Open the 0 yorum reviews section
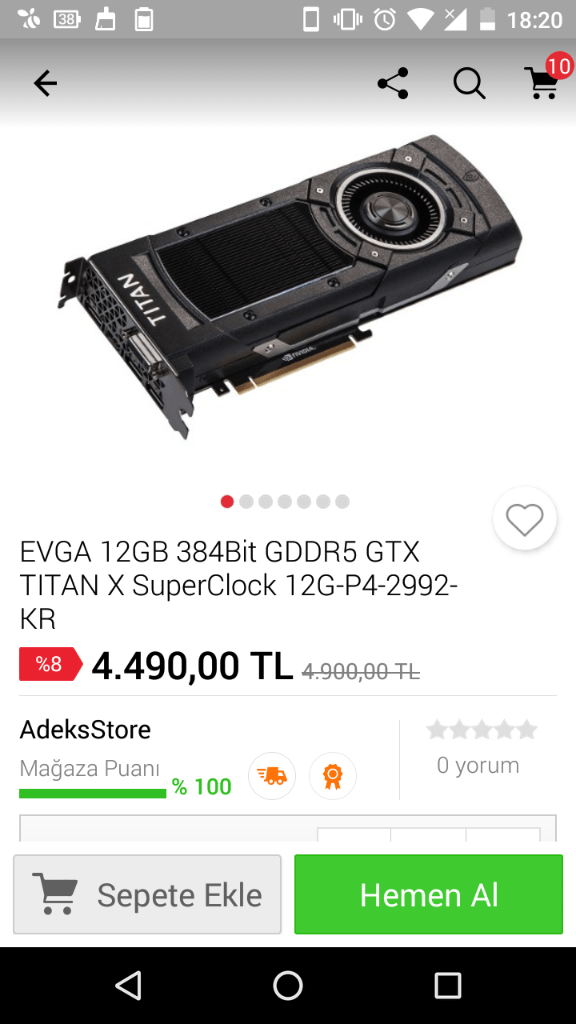The height and width of the screenshot is (1024, 576). [478, 765]
